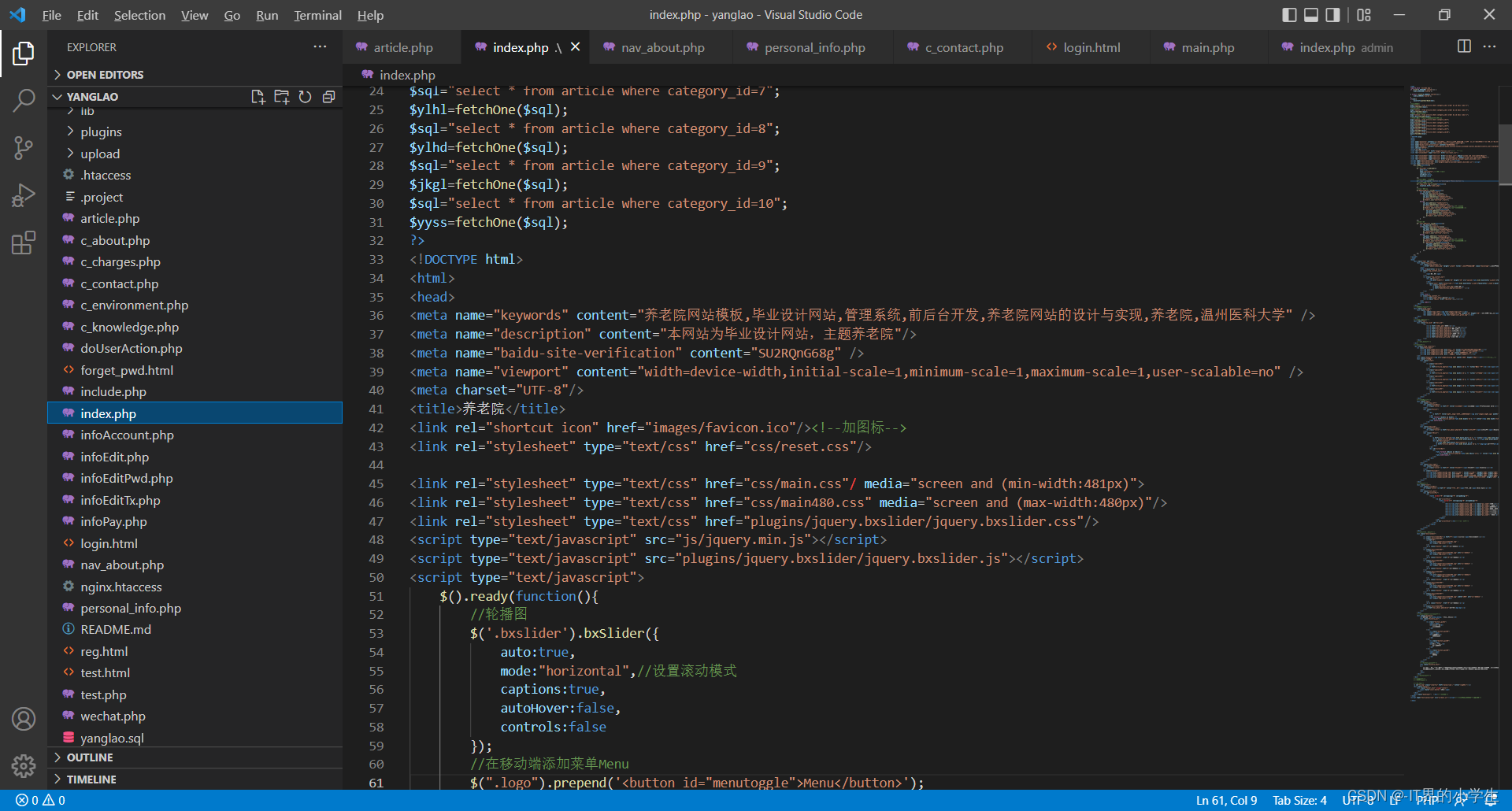Open Explorer views and more actions menu

(320, 47)
